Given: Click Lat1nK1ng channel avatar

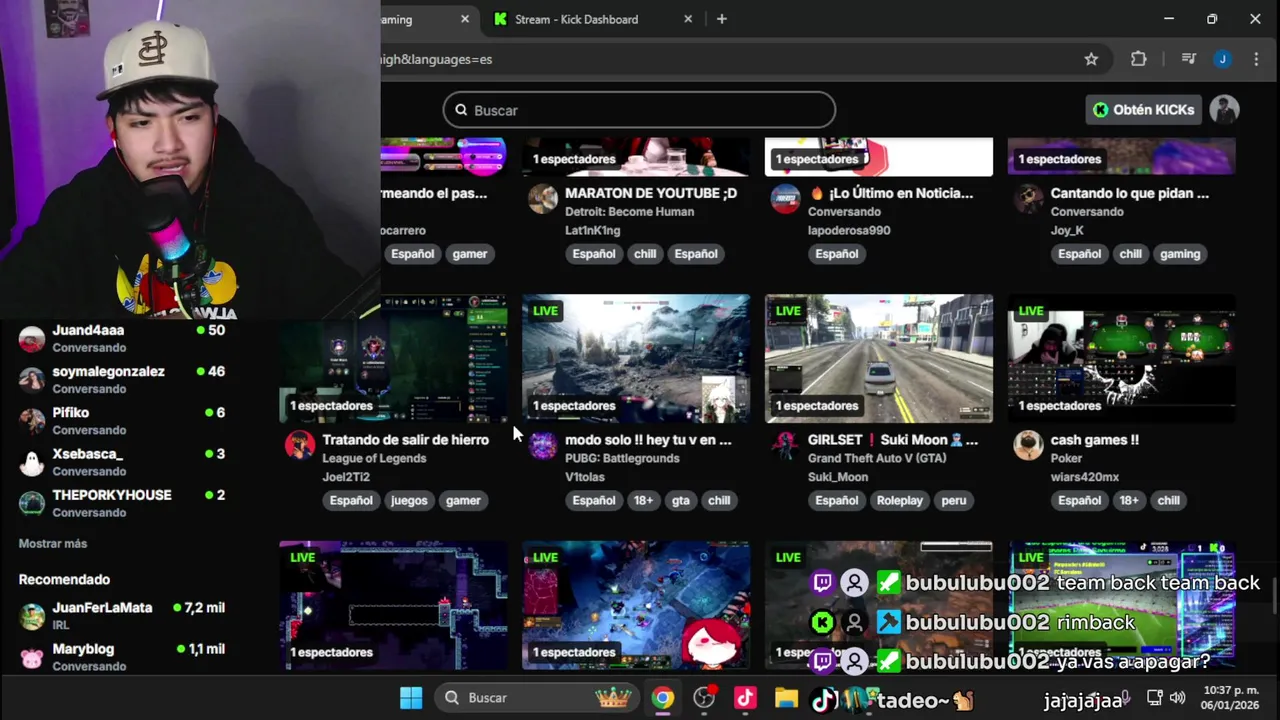Looking at the screenshot, I should pos(543,198).
